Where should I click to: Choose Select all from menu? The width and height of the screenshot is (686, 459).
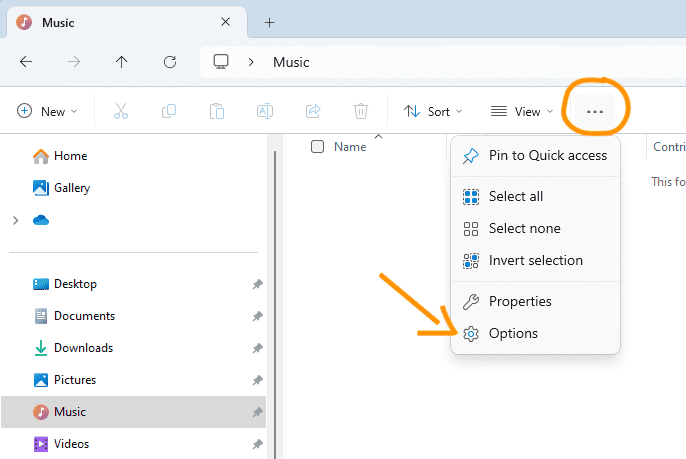[x=535, y=196]
